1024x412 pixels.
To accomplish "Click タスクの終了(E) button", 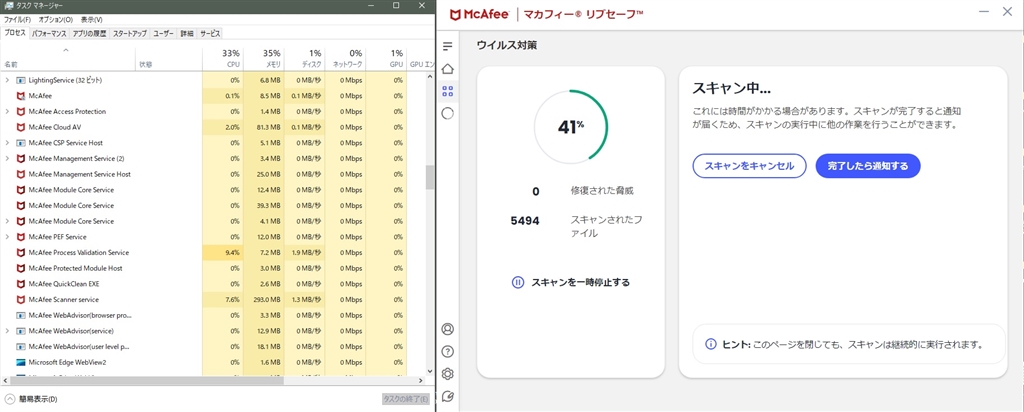I will coord(406,399).
